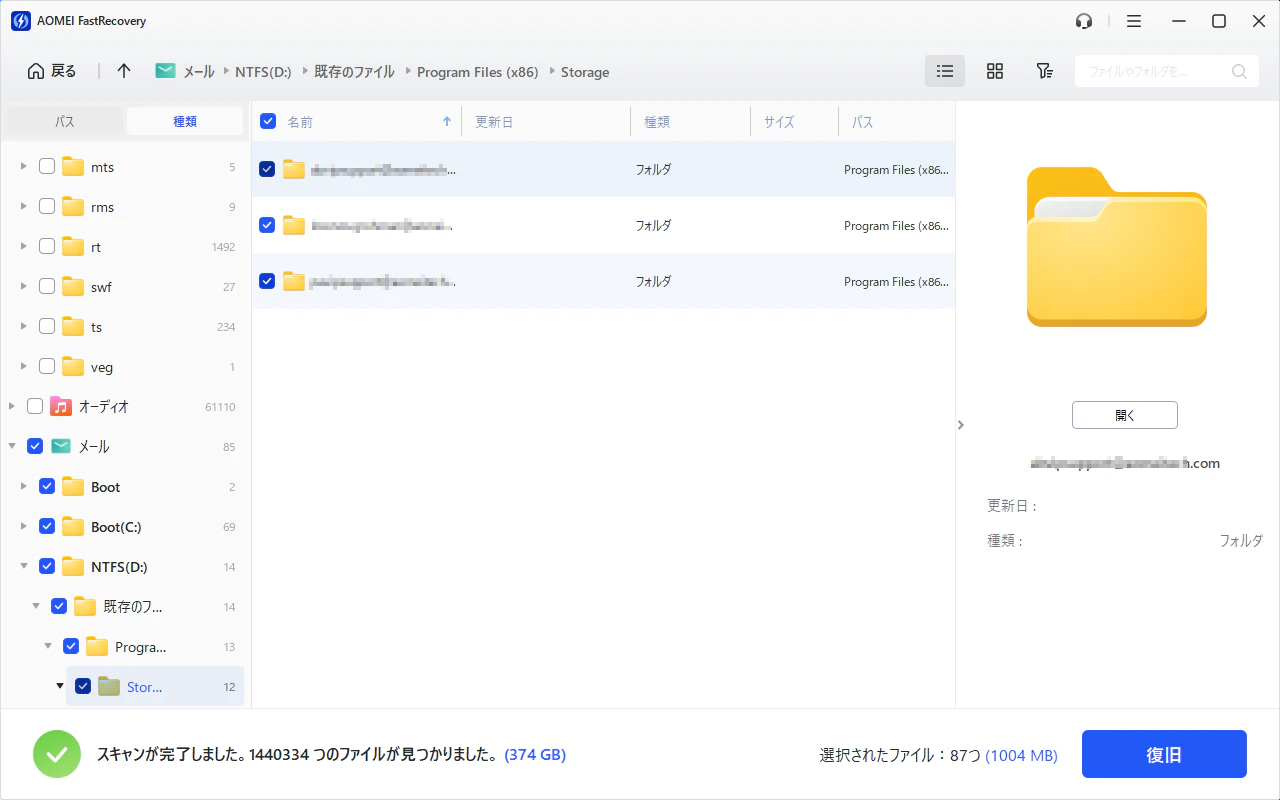Switch to grid thumbnail view icon

(995, 71)
